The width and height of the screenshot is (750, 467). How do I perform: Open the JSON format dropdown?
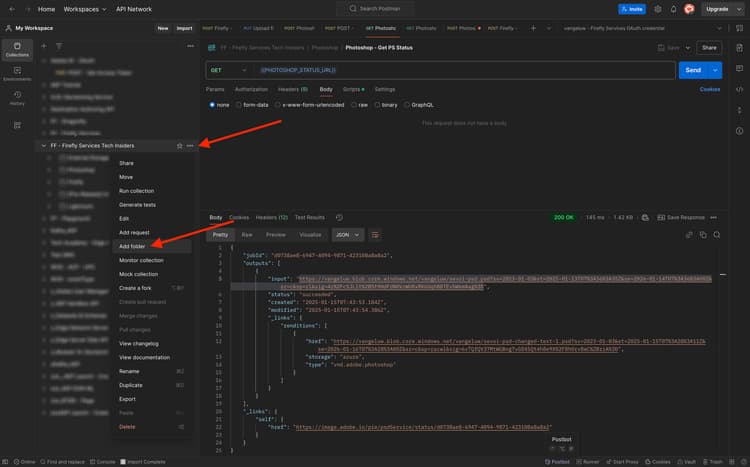pyautogui.click(x=348, y=235)
